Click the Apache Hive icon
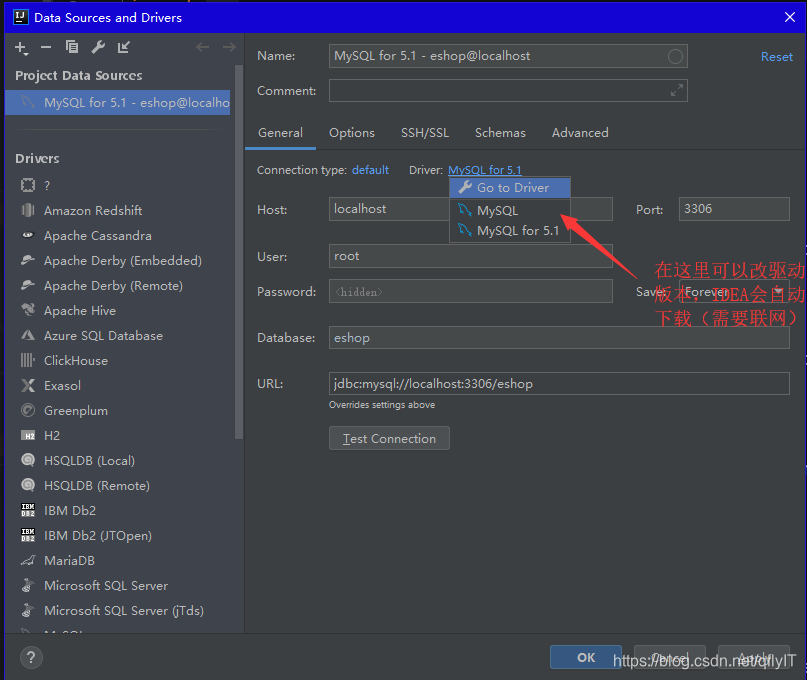The width and height of the screenshot is (807, 680). (28, 310)
